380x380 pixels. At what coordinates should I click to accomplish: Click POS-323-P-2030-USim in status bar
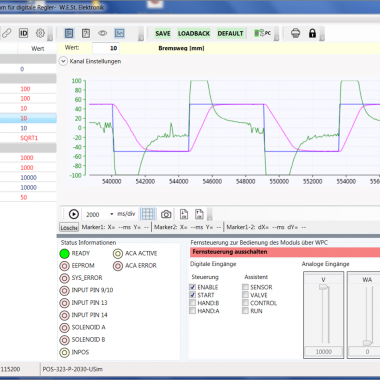pos(73,369)
